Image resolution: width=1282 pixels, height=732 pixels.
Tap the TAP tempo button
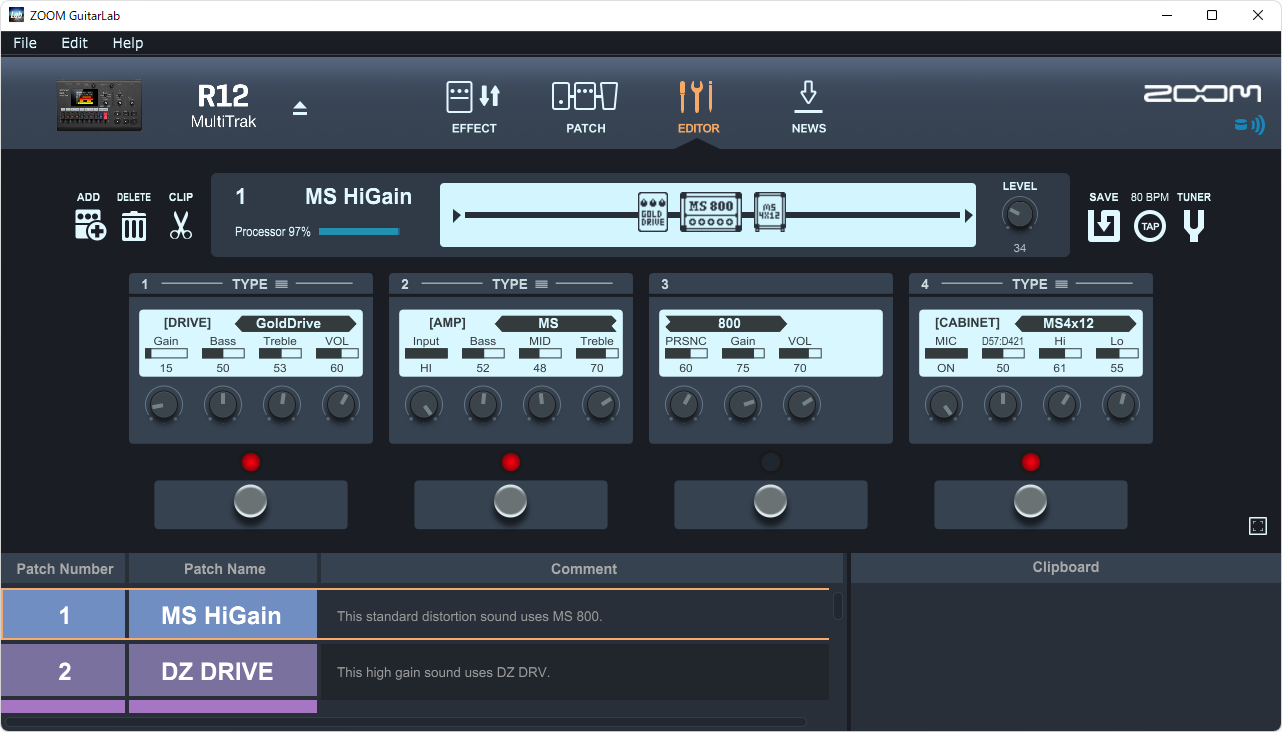pos(1150,226)
